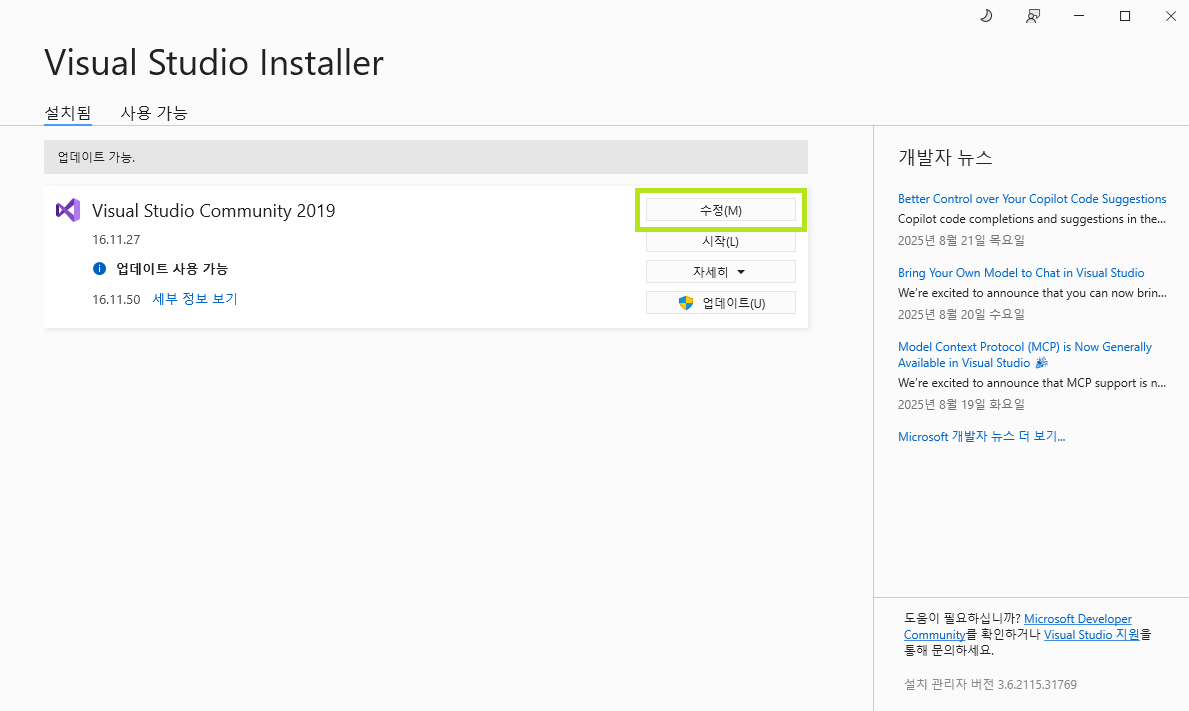Image resolution: width=1189 pixels, height=711 pixels.
Task: Click the 수정(M) button
Action: (720, 210)
